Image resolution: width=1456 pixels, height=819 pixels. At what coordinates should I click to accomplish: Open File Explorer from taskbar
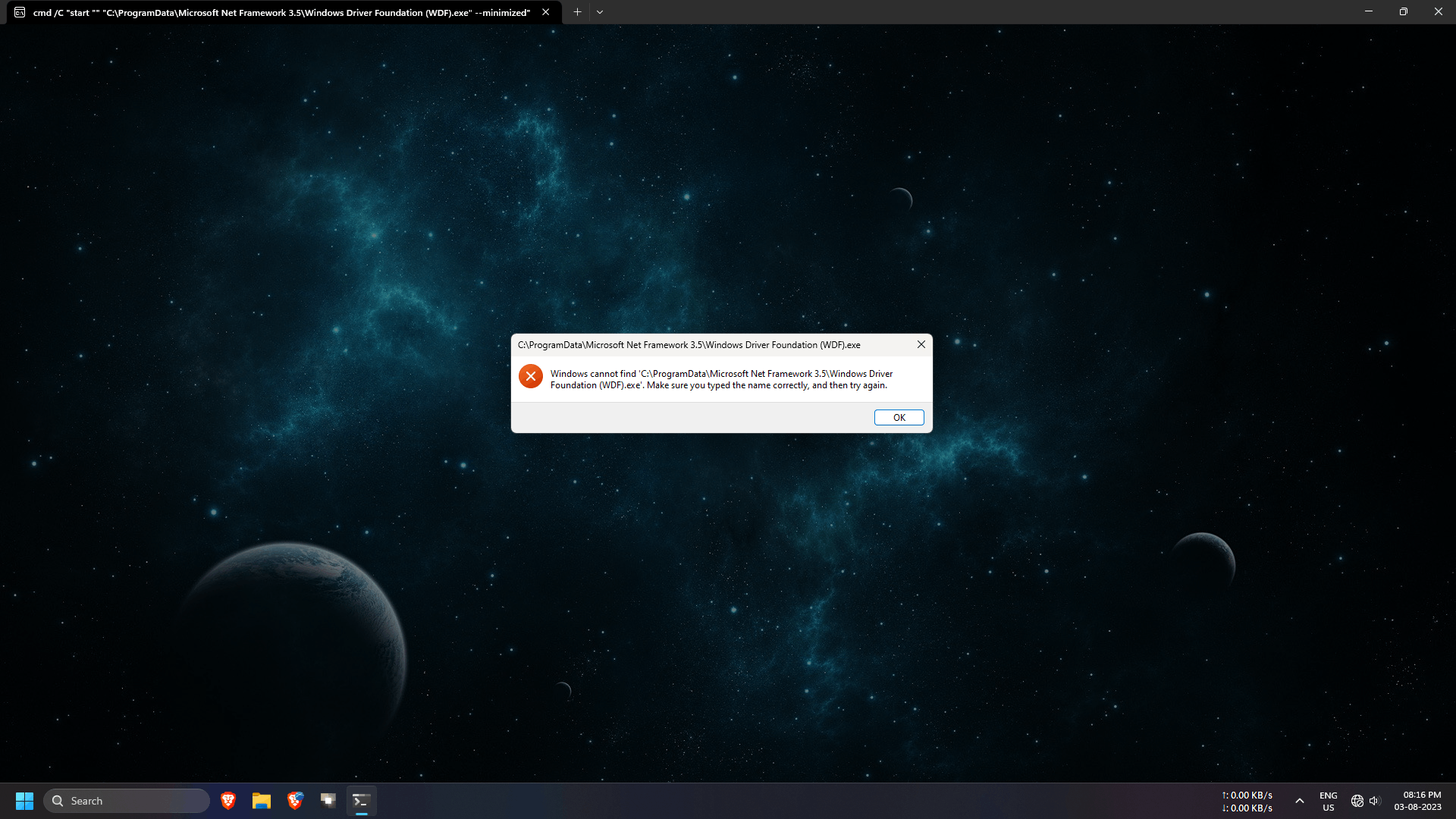262,801
